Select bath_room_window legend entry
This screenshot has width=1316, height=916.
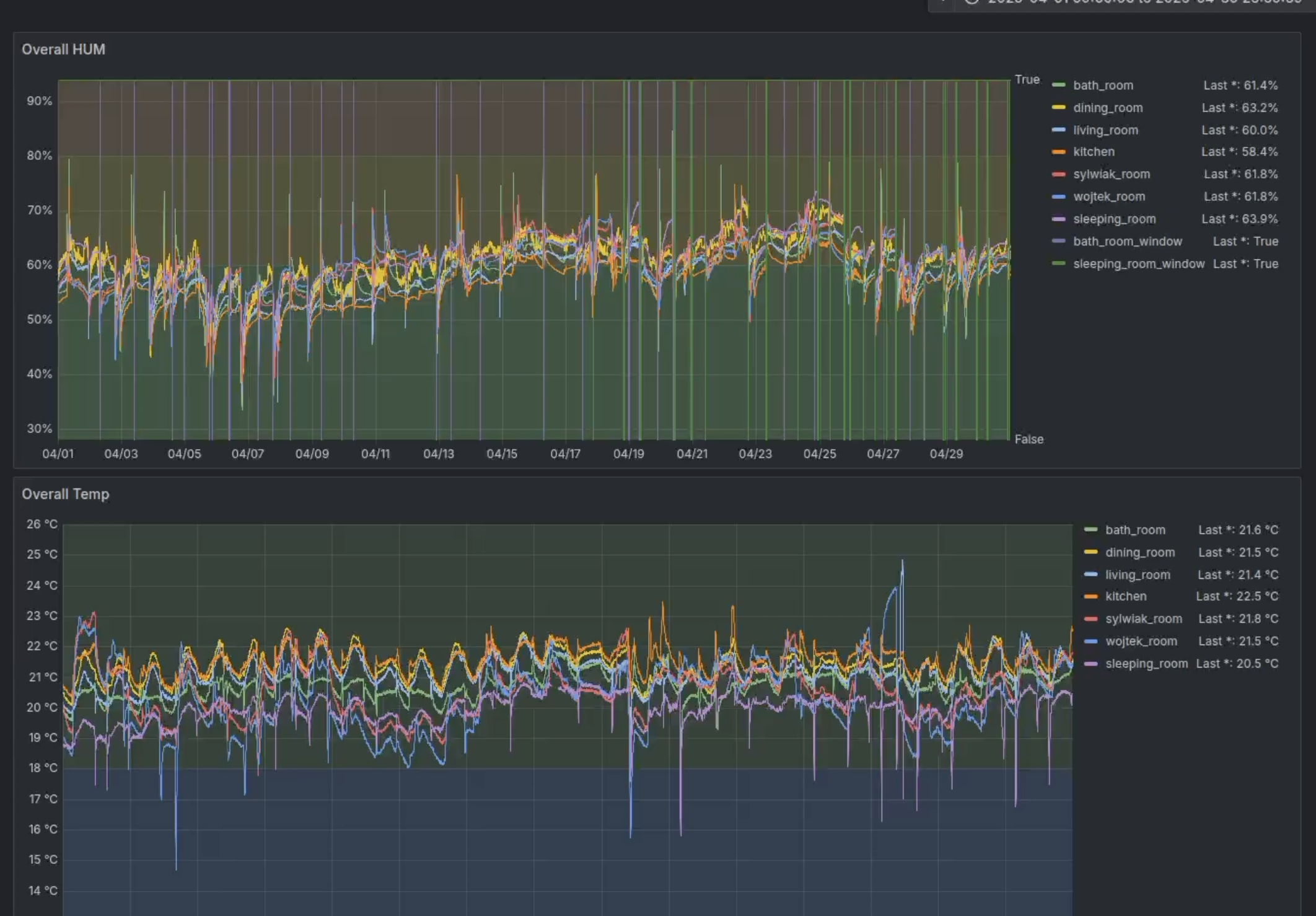tap(1127, 241)
